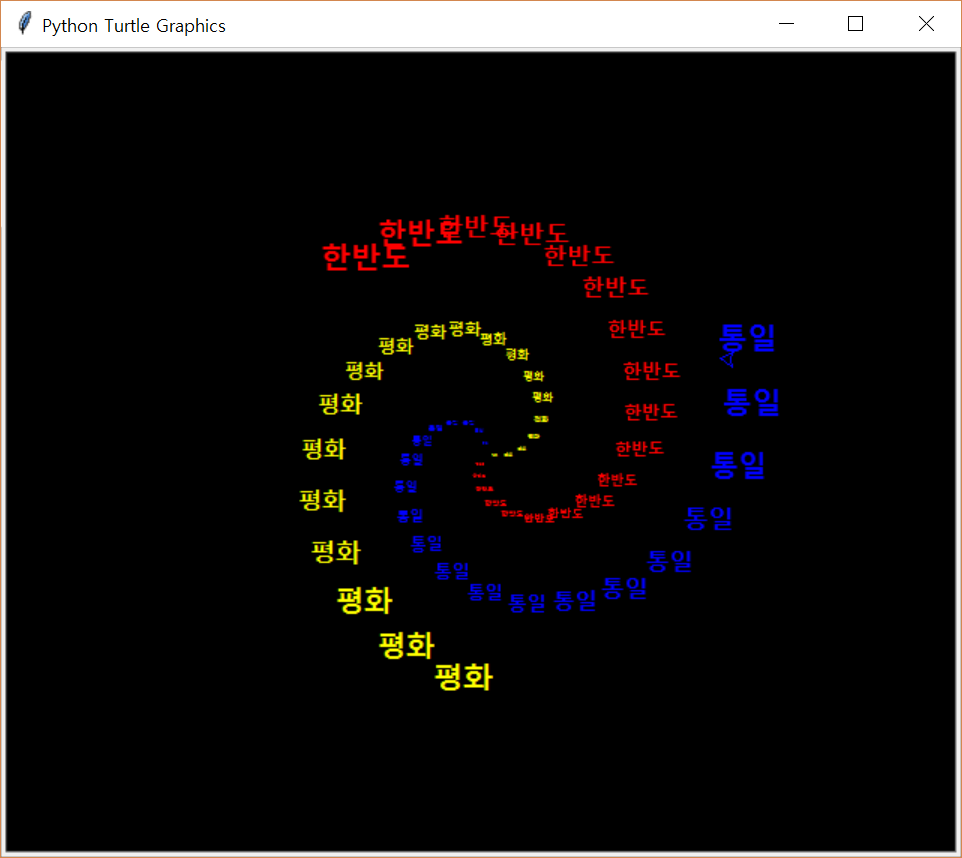Click the small yellow 평화 nearest the spiral's top center

click(465, 328)
